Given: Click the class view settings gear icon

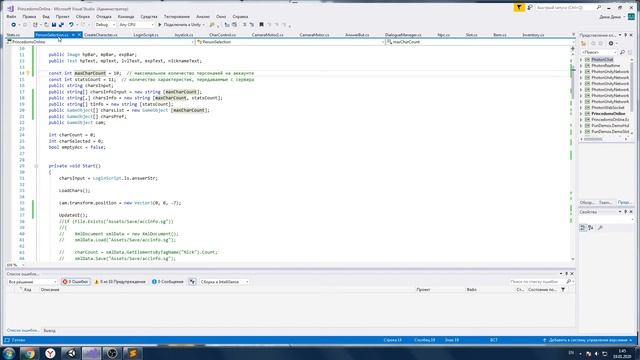Looking at the screenshot, I should 611,43.
